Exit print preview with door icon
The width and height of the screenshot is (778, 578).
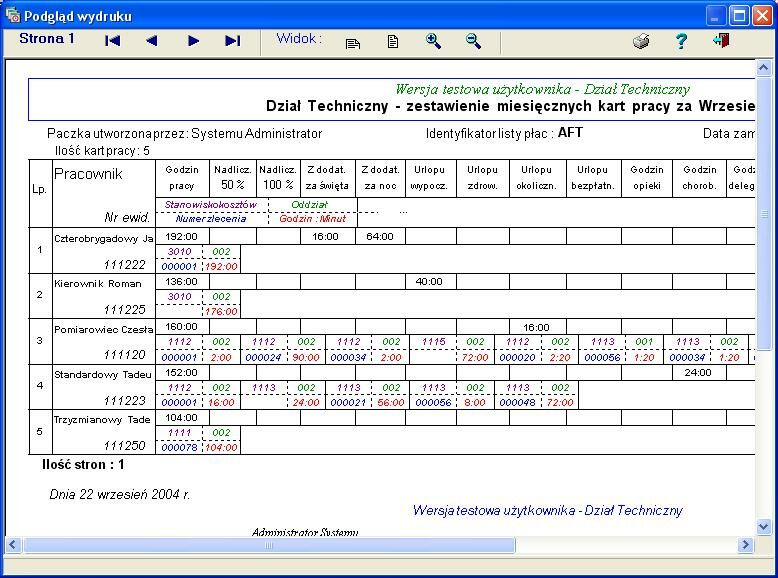pos(721,41)
